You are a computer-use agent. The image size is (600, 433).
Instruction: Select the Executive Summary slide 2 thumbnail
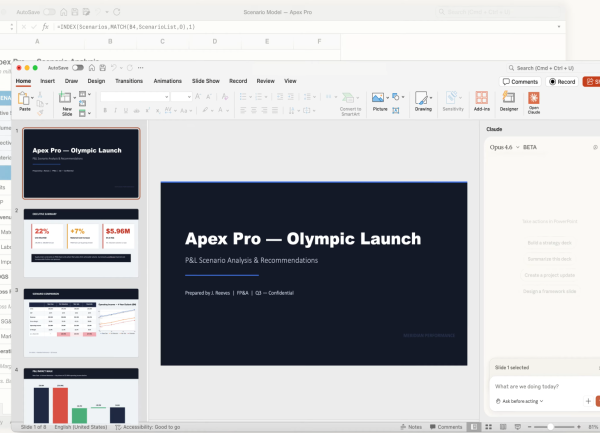81,242
